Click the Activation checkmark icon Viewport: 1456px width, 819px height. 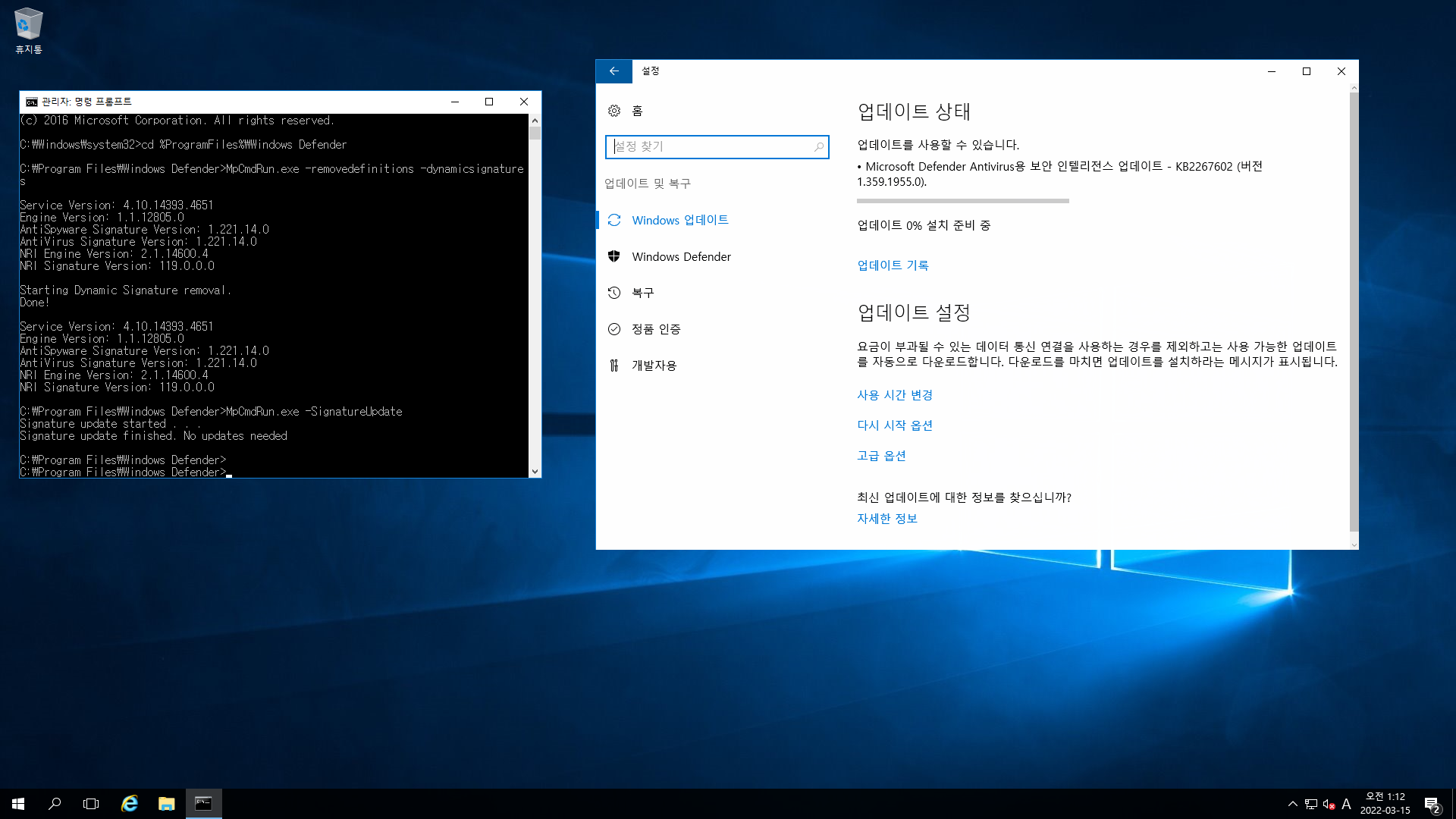614,329
